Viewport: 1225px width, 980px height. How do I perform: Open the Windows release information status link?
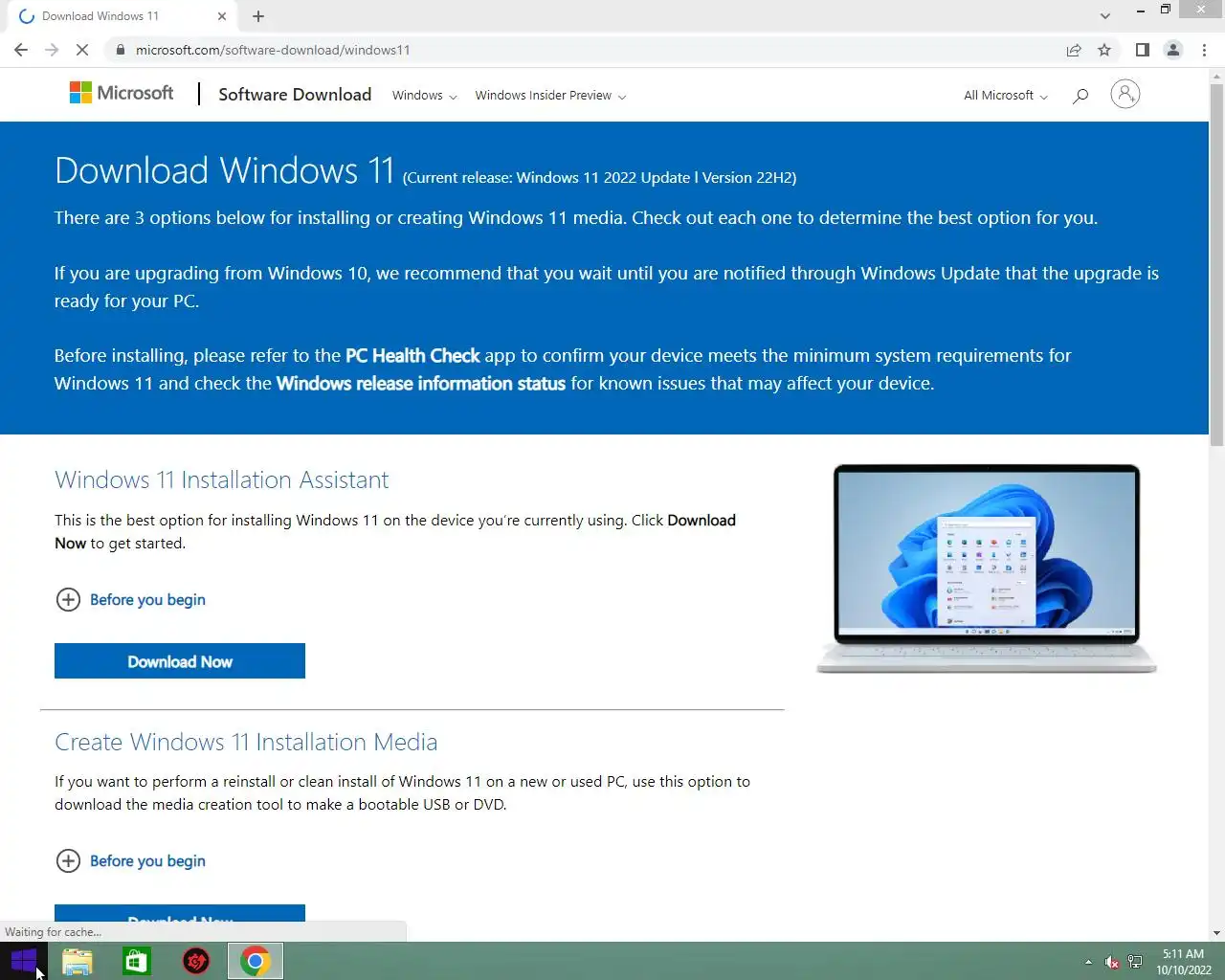[421, 383]
